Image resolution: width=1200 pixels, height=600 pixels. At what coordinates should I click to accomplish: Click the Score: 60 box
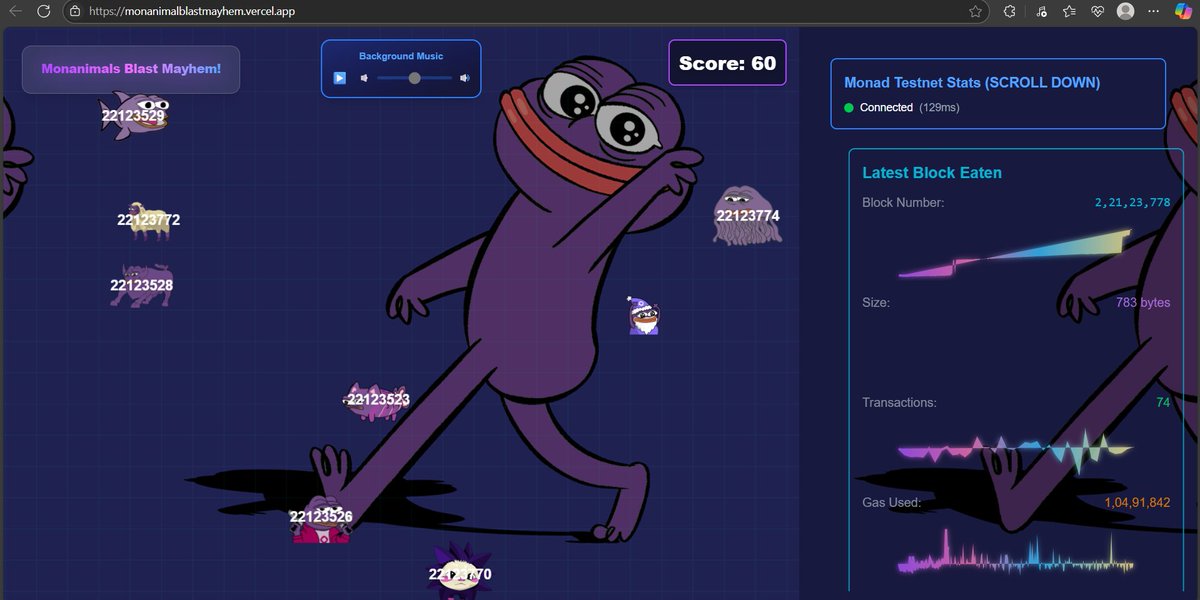point(727,63)
